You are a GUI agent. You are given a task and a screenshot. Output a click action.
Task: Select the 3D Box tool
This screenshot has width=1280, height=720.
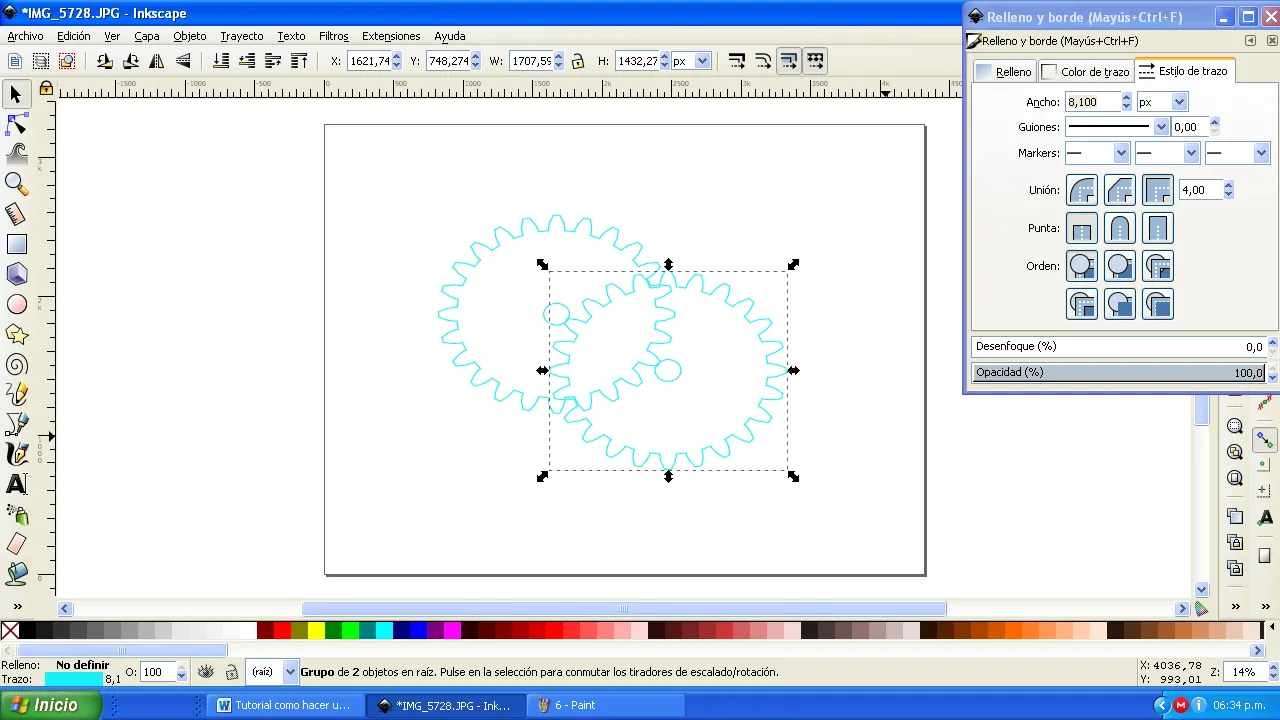(x=16, y=274)
